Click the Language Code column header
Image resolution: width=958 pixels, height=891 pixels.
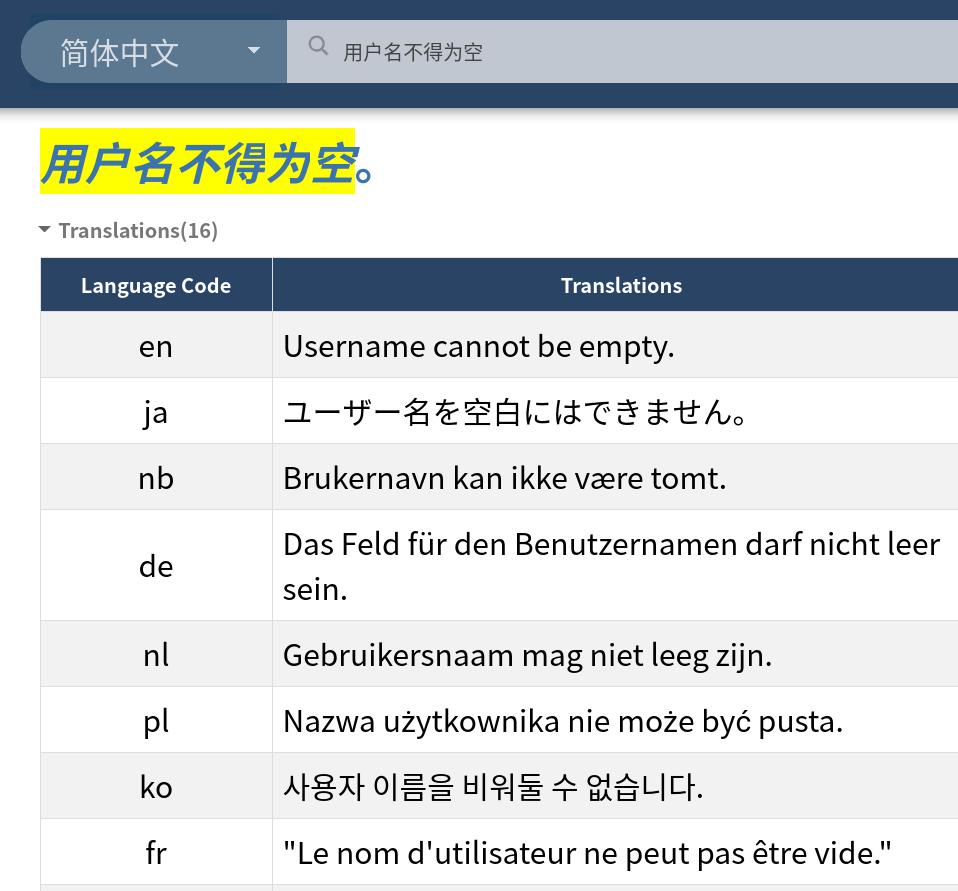point(155,285)
